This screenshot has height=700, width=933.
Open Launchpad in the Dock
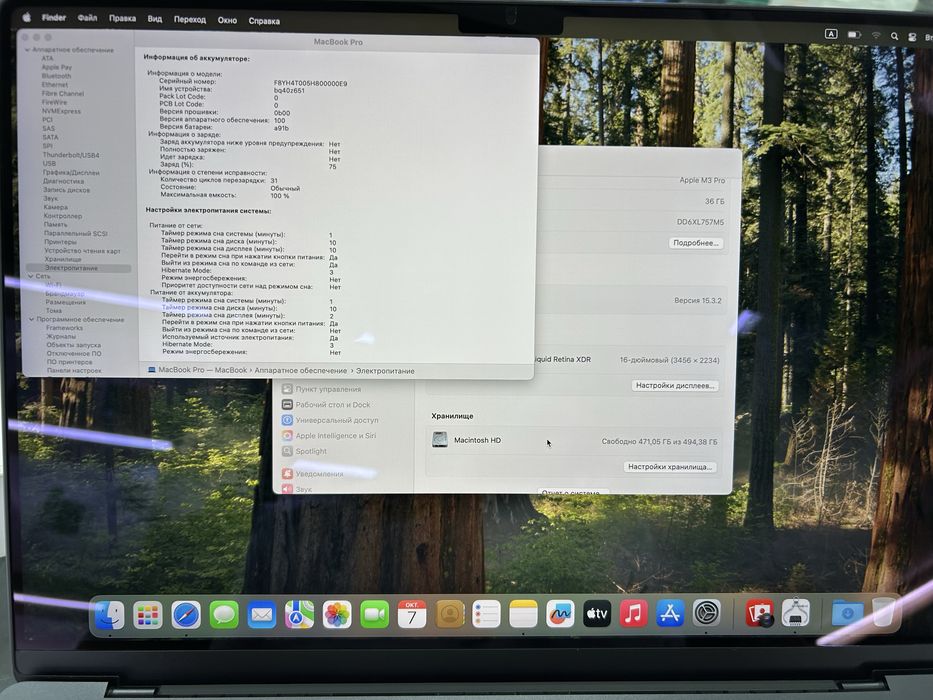[148, 615]
